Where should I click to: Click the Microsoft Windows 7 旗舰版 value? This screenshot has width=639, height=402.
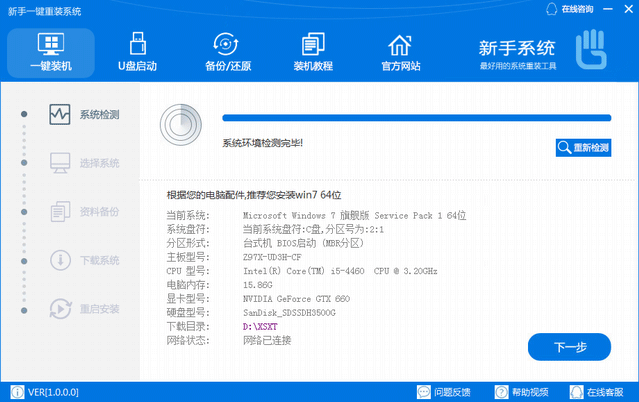coord(354,215)
